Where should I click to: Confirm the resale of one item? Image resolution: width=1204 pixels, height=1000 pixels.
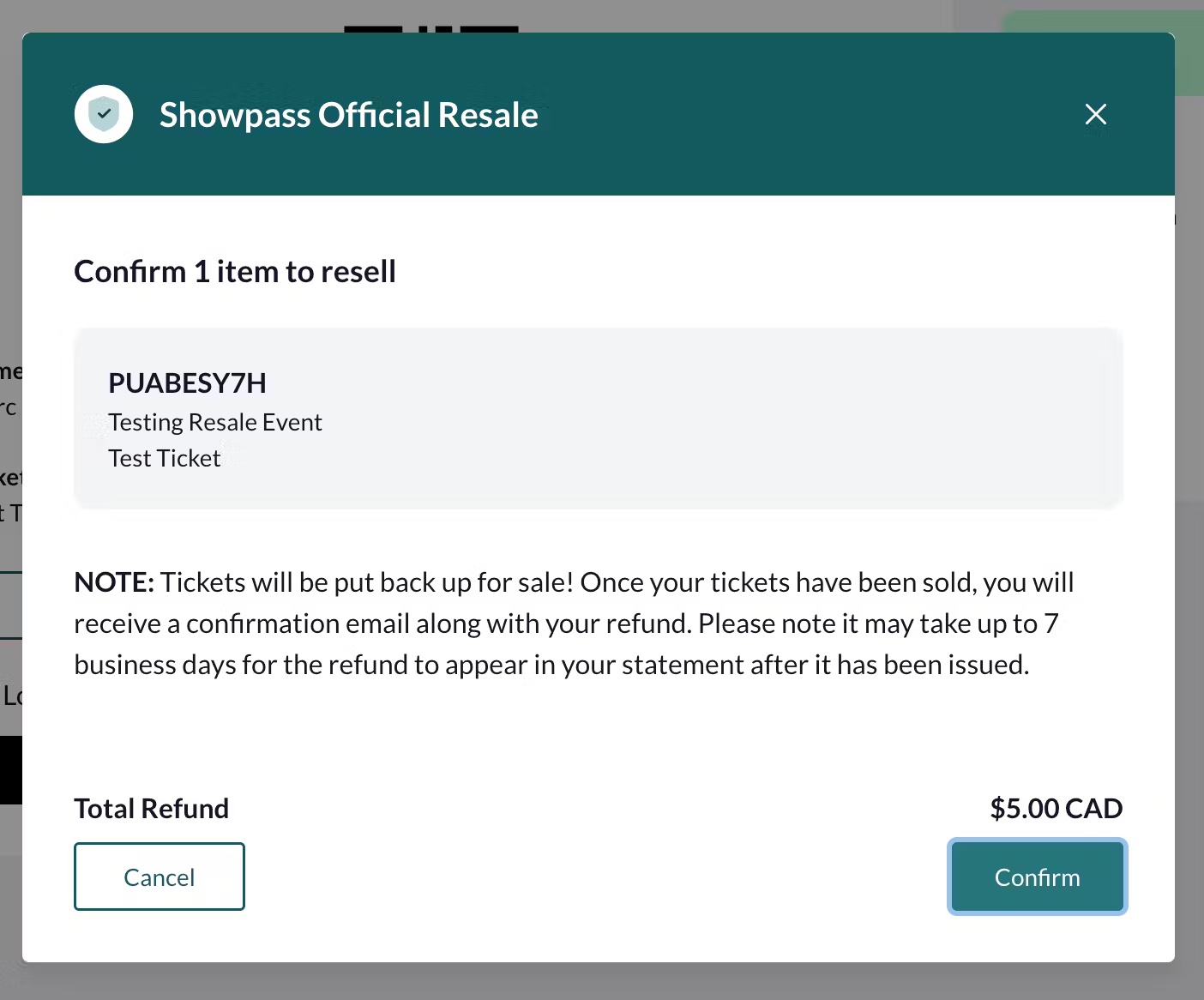point(1037,877)
